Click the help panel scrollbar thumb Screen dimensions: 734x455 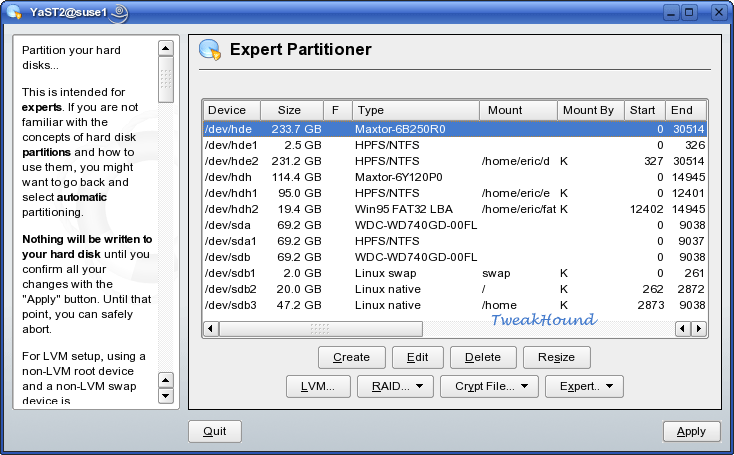[166, 80]
